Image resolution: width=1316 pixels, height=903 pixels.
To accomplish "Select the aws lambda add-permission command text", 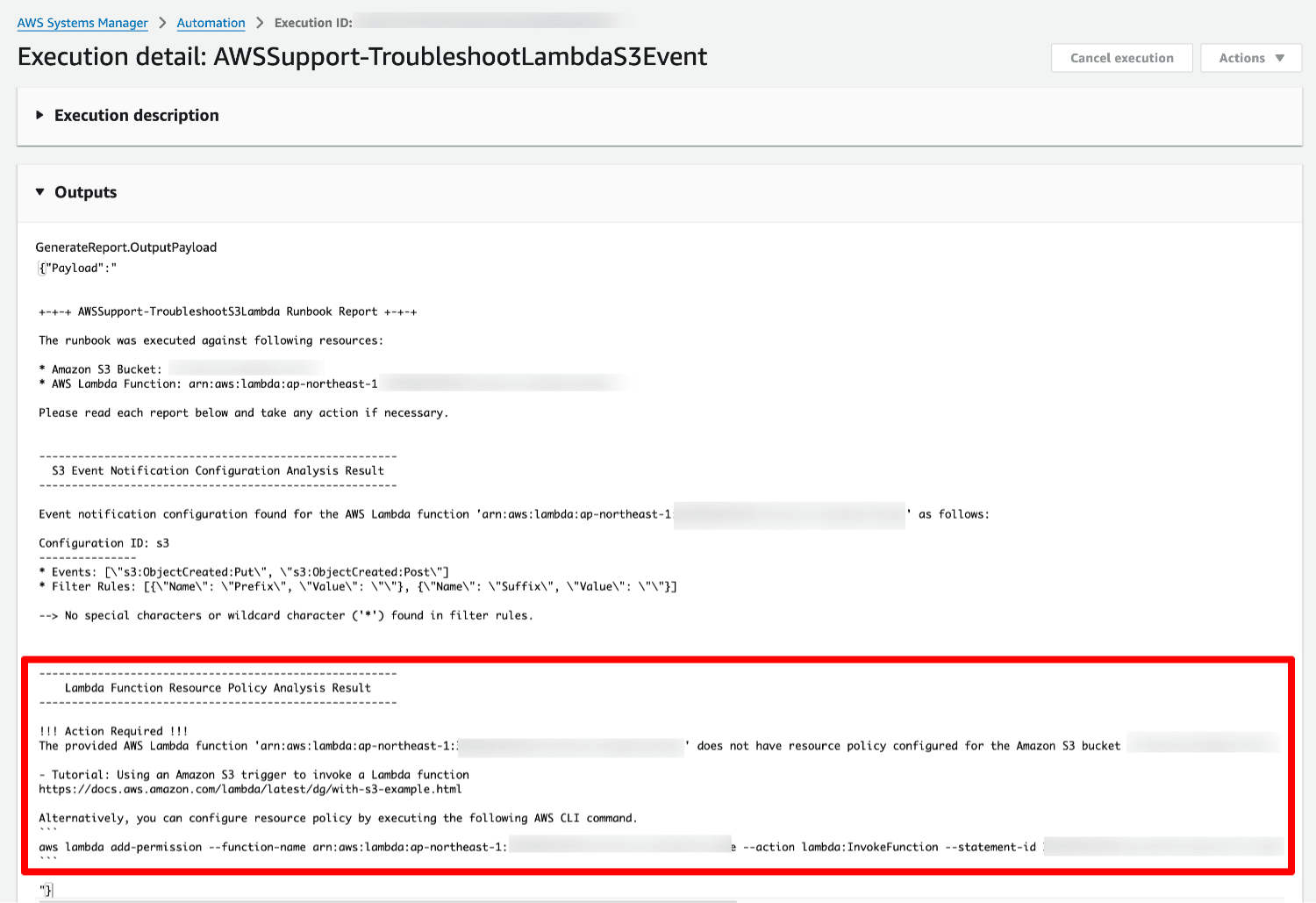I will (x=661, y=847).
